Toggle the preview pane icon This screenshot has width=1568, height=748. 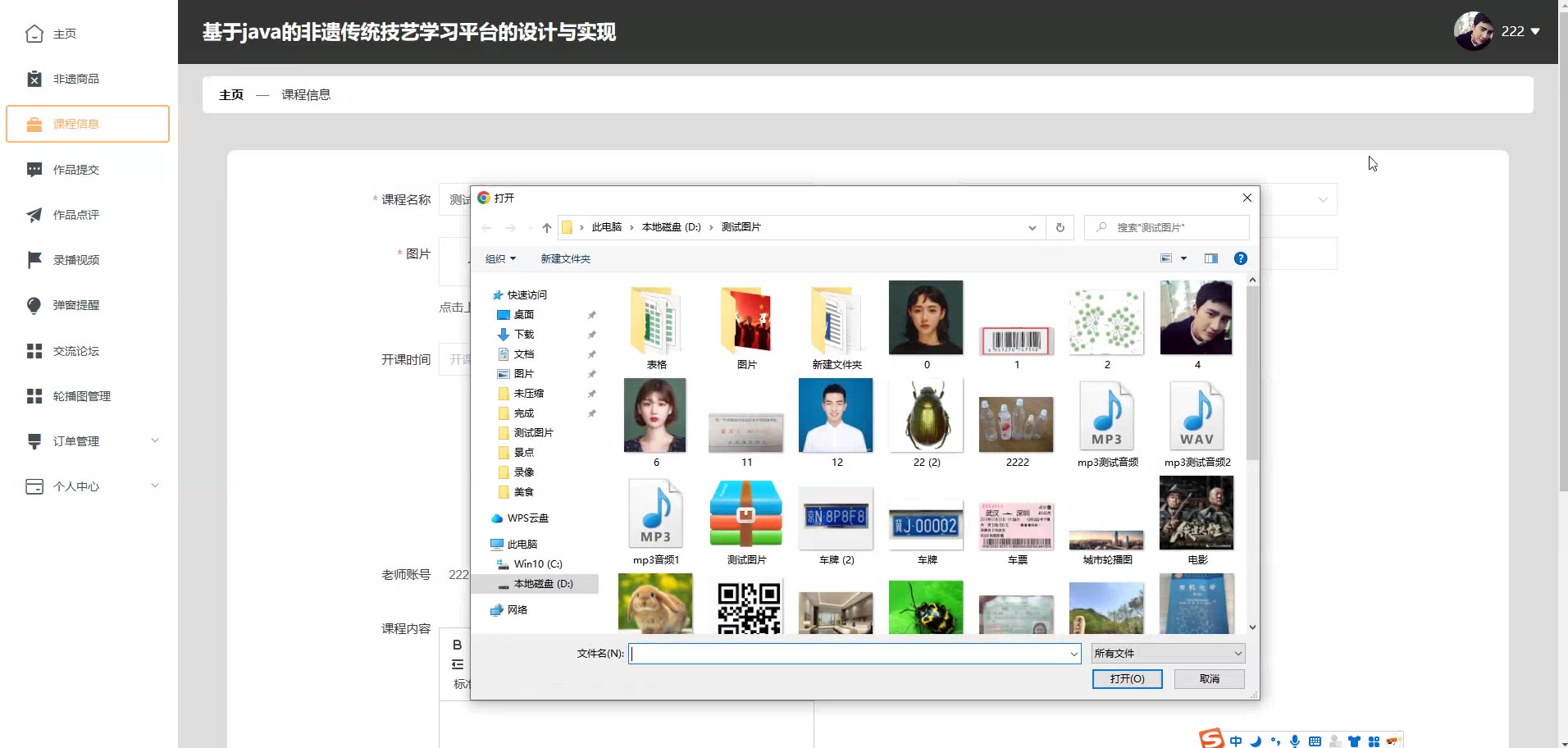point(1210,258)
